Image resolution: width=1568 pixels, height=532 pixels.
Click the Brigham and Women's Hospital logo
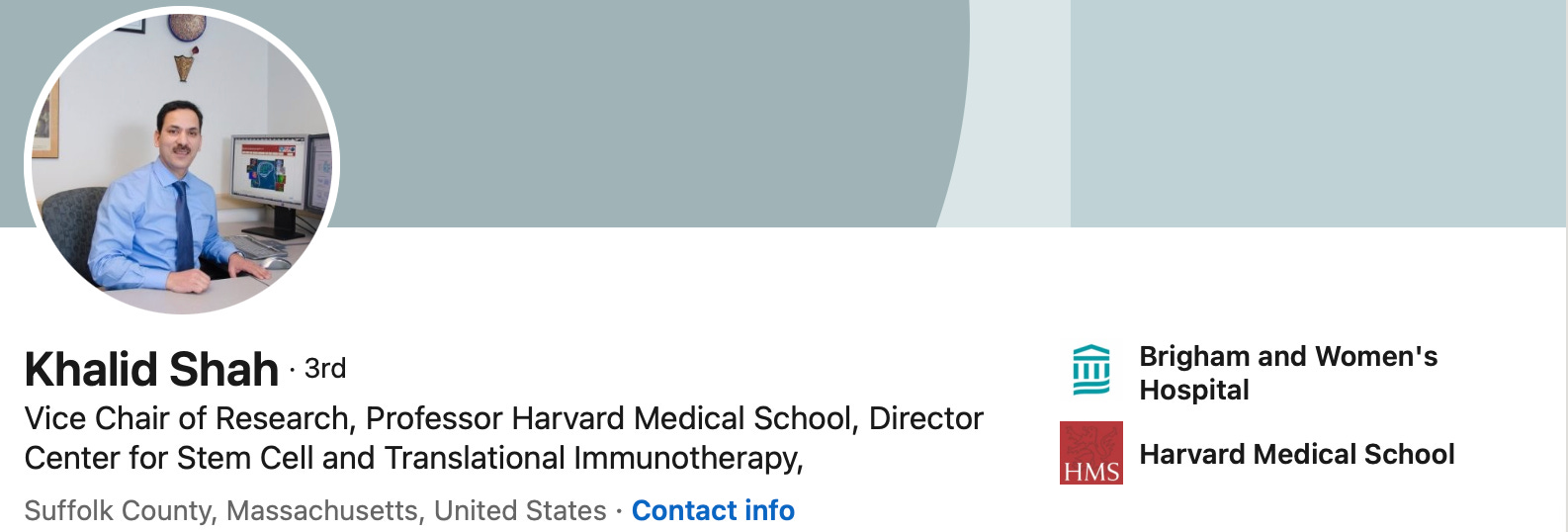coord(1091,370)
